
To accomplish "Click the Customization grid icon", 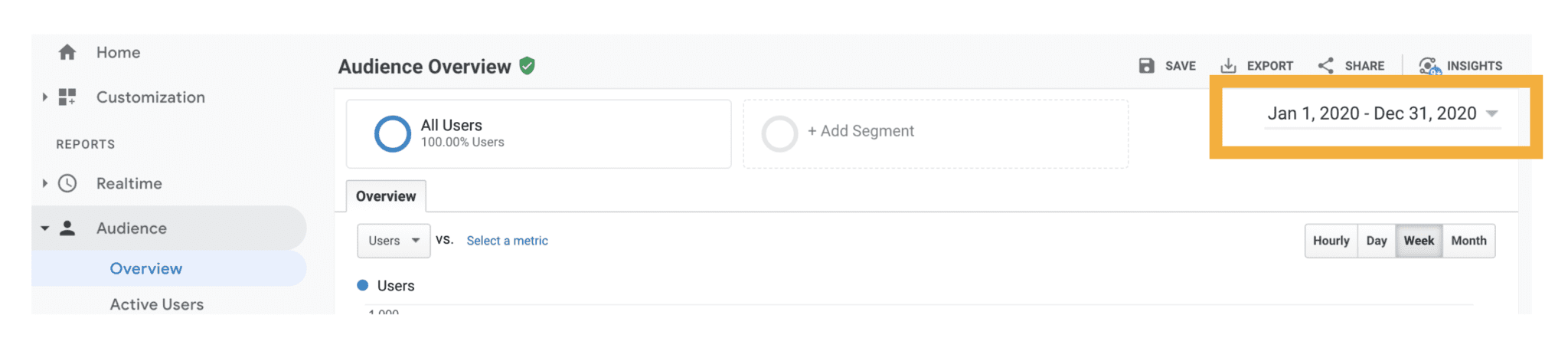I will [67, 97].
